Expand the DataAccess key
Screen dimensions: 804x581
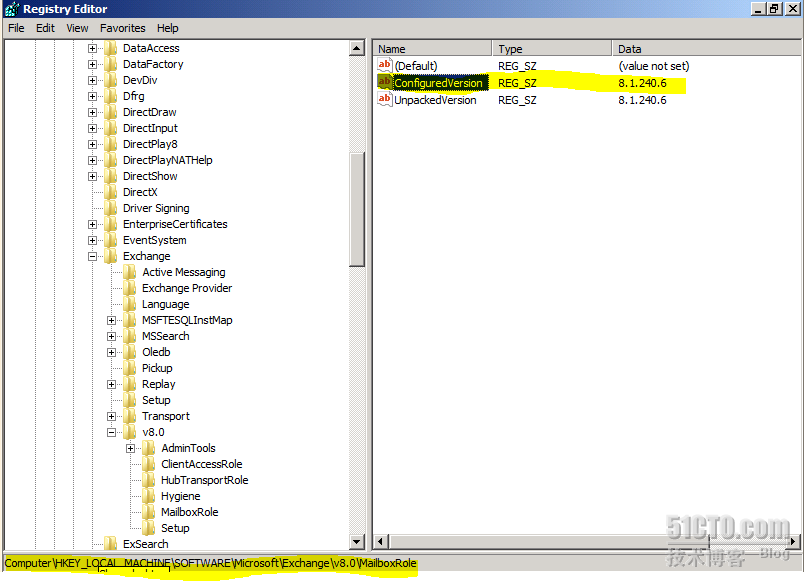coord(92,48)
